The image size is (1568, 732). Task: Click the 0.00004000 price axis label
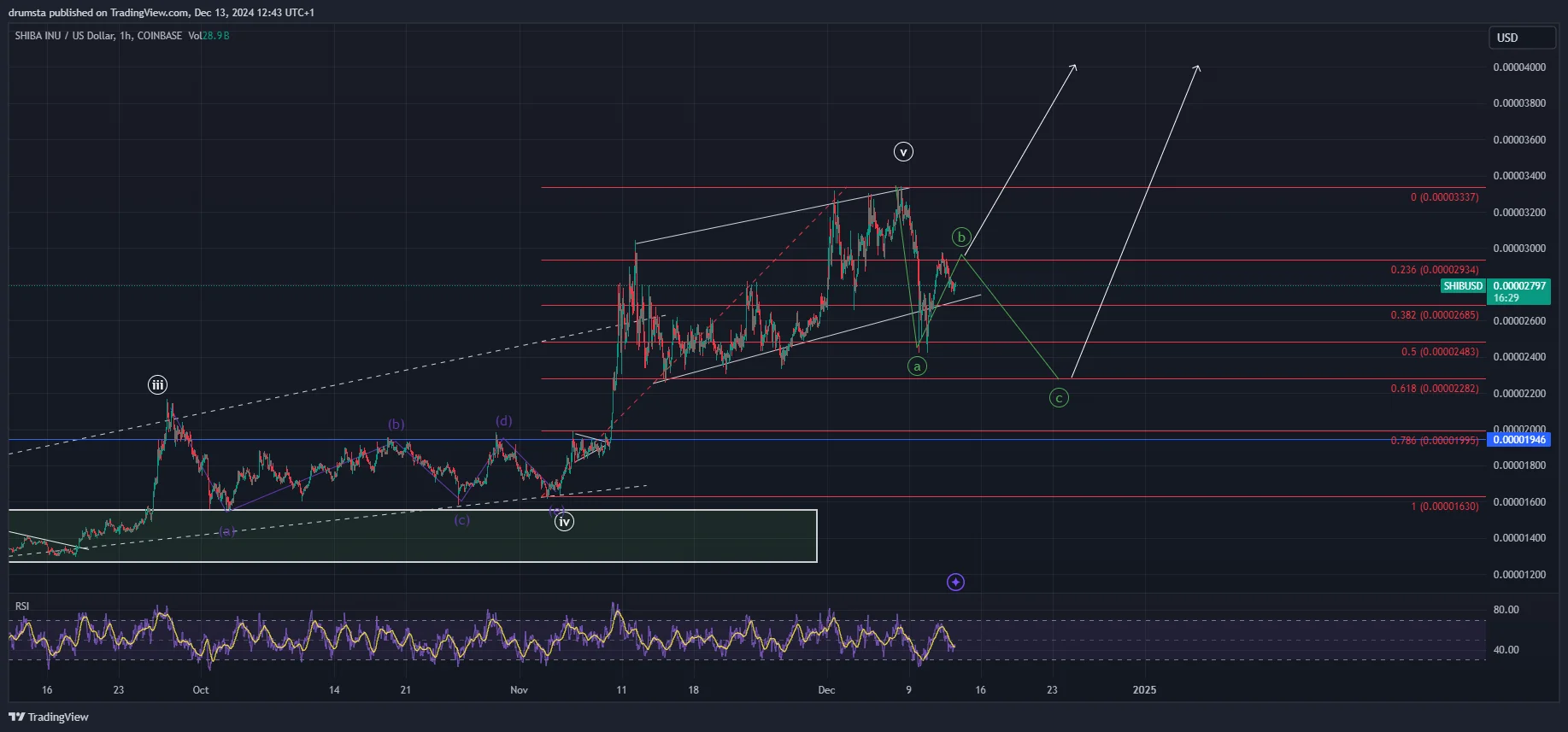1519,67
